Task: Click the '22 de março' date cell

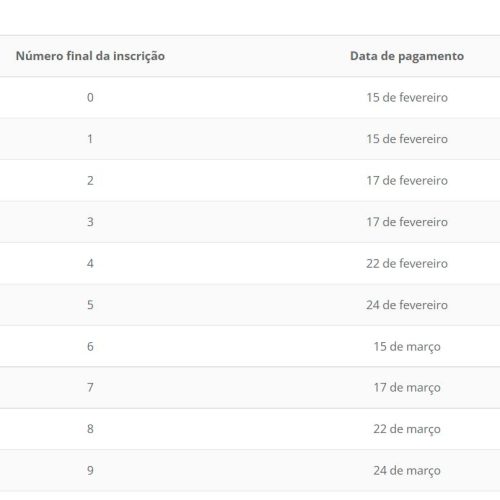Action: coord(407,429)
